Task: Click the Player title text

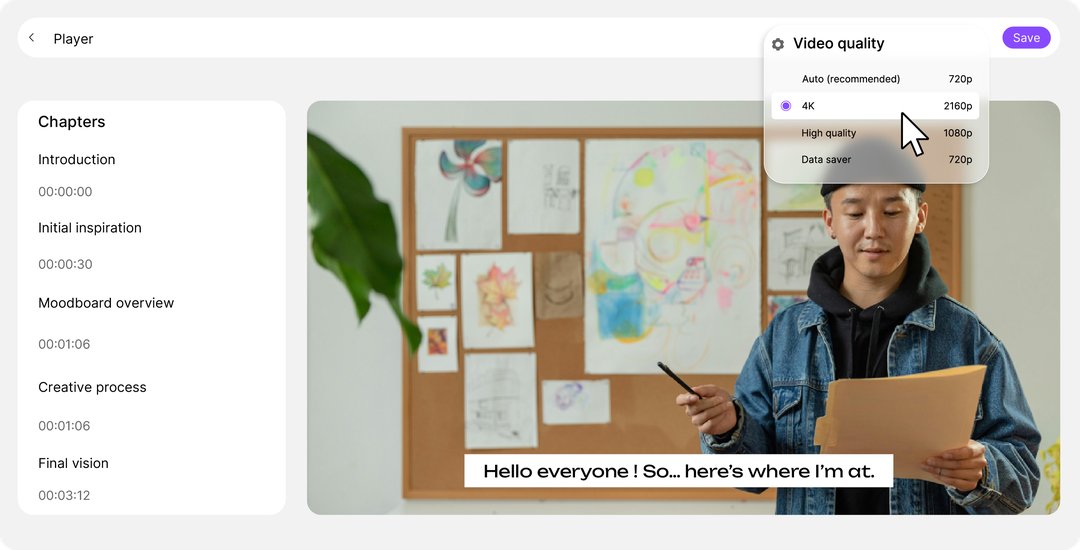Action: (x=73, y=39)
